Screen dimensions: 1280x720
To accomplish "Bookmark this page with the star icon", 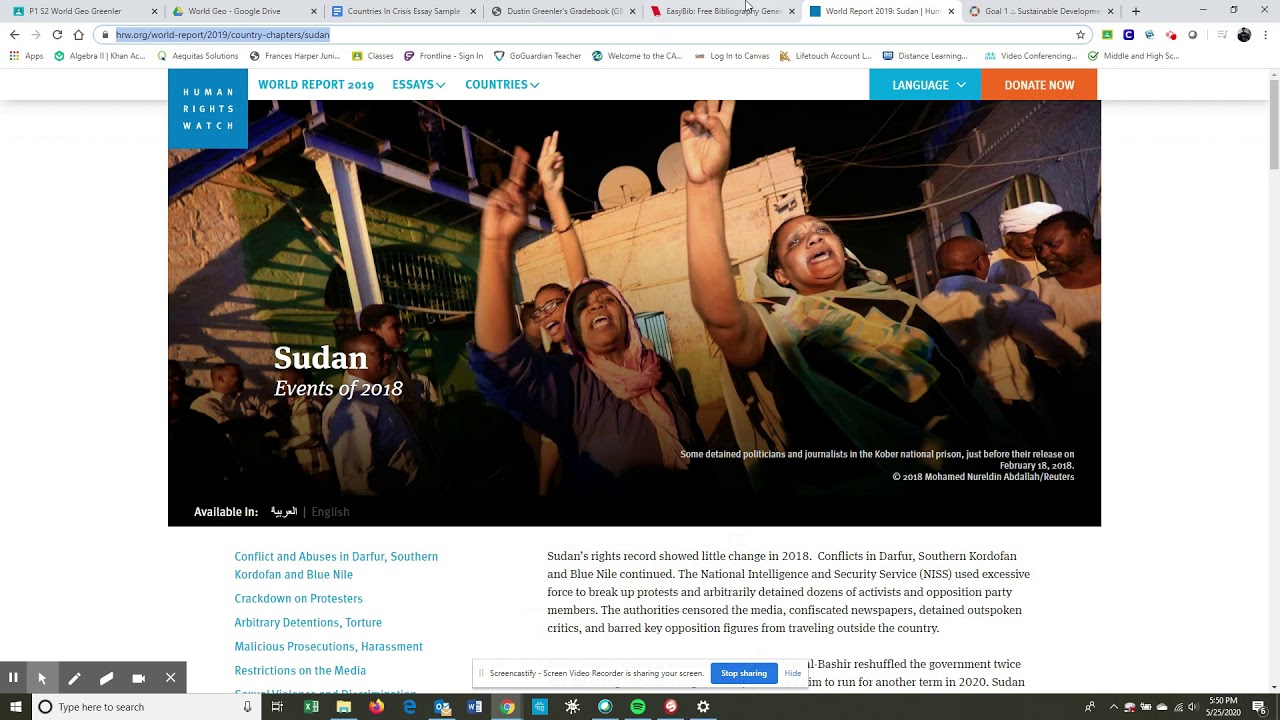I will tap(1080, 34).
